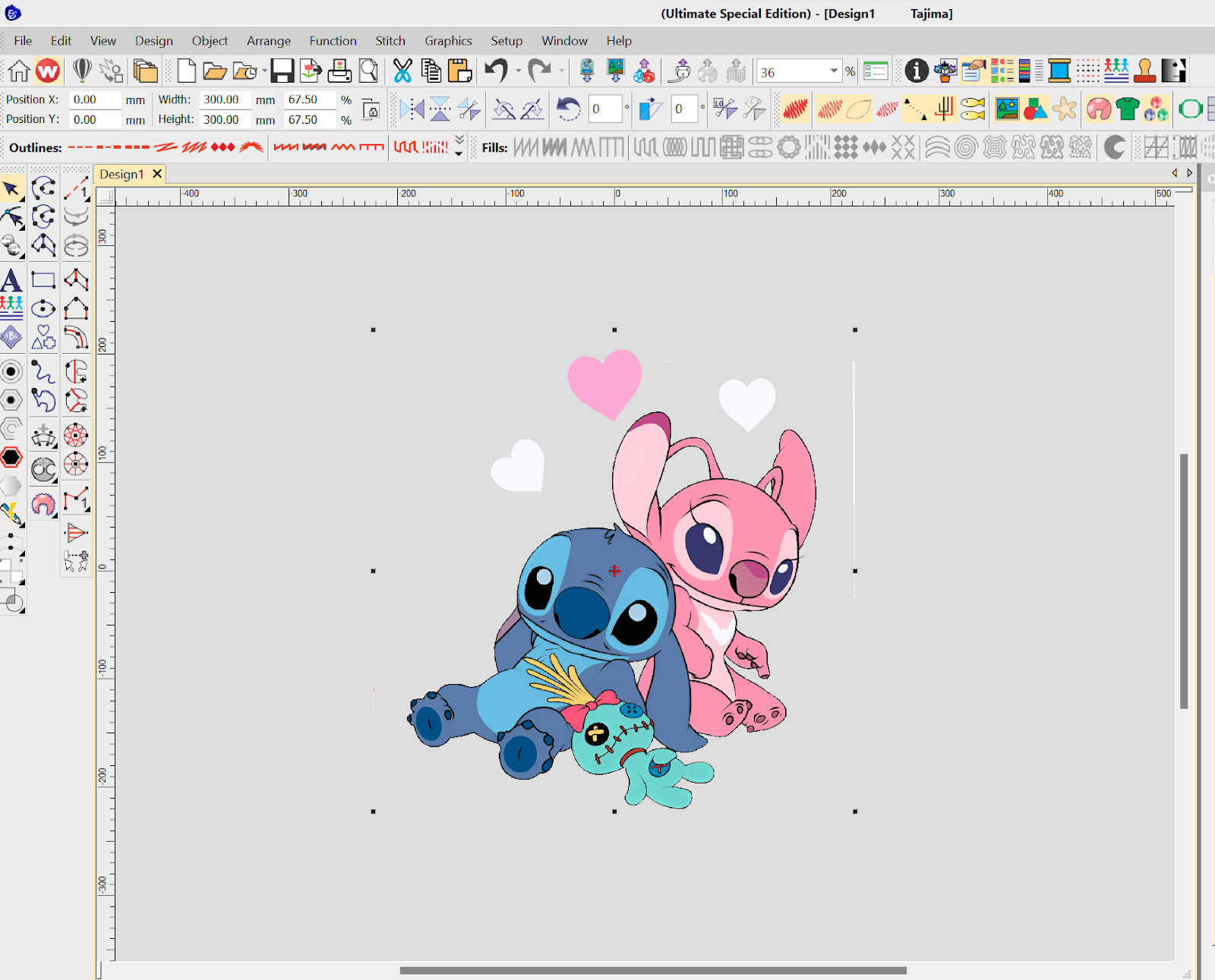Click the red hexagon ring tool
The image size is (1215, 980).
coord(11,457)
